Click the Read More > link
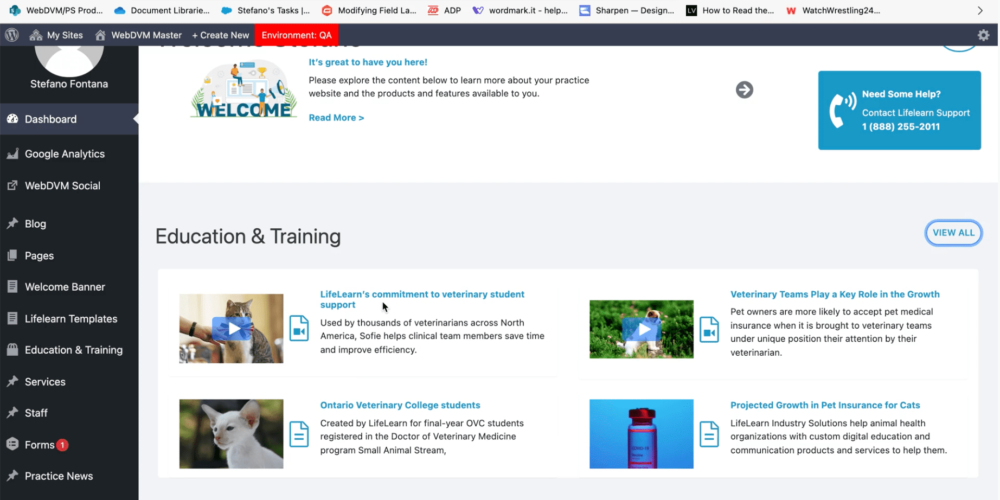This screenshot has height=500, width=1000. (336, 118)
